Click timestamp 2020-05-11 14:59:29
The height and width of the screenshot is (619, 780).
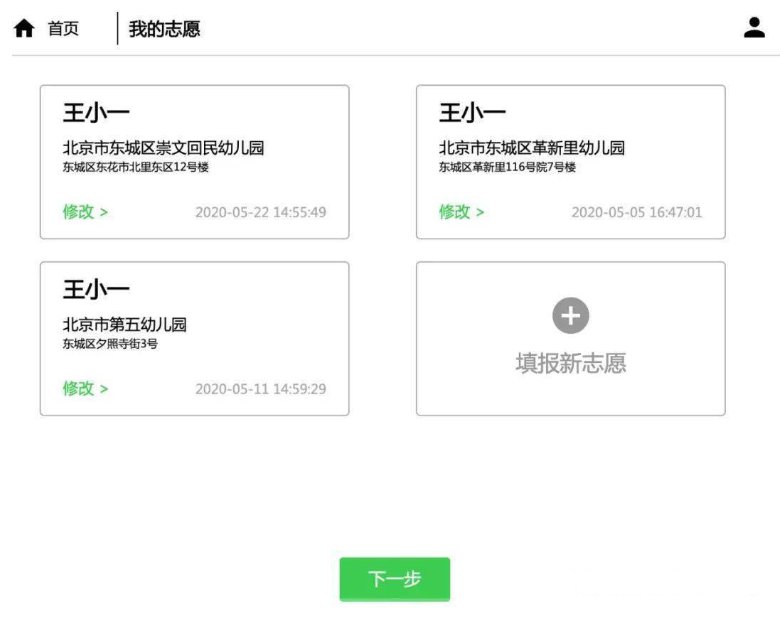[x=261, y=389]
